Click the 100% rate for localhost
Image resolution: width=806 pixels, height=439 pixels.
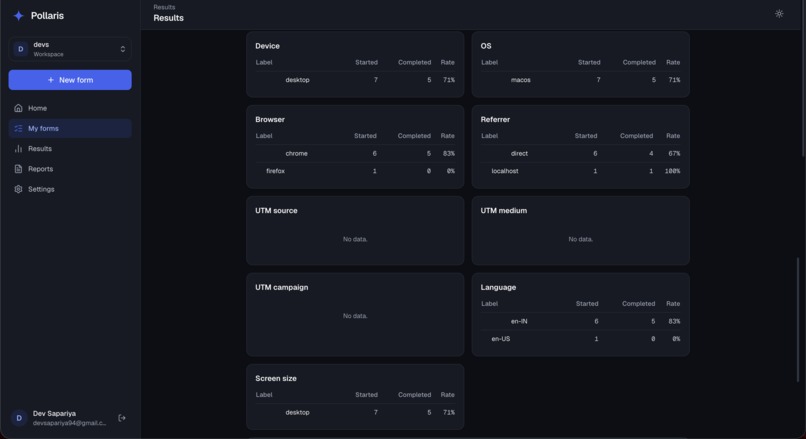coord(672,171)
